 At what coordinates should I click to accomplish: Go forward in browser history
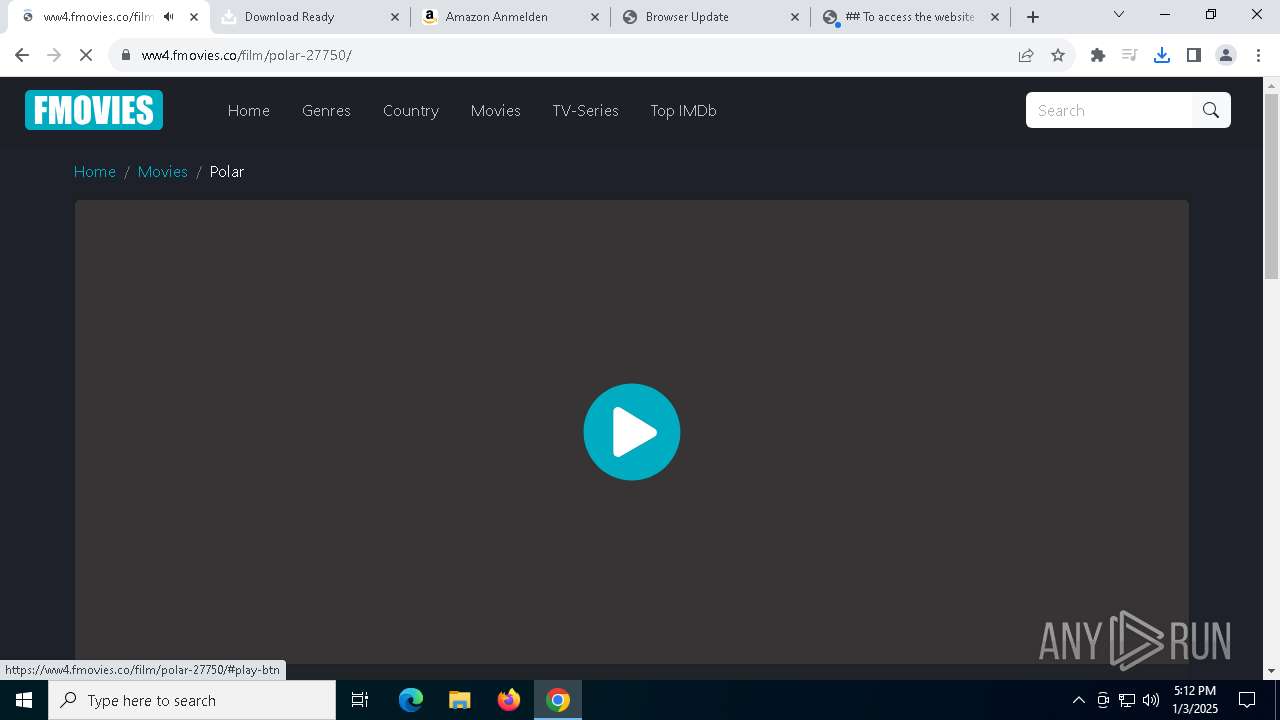tap(54, 55)
